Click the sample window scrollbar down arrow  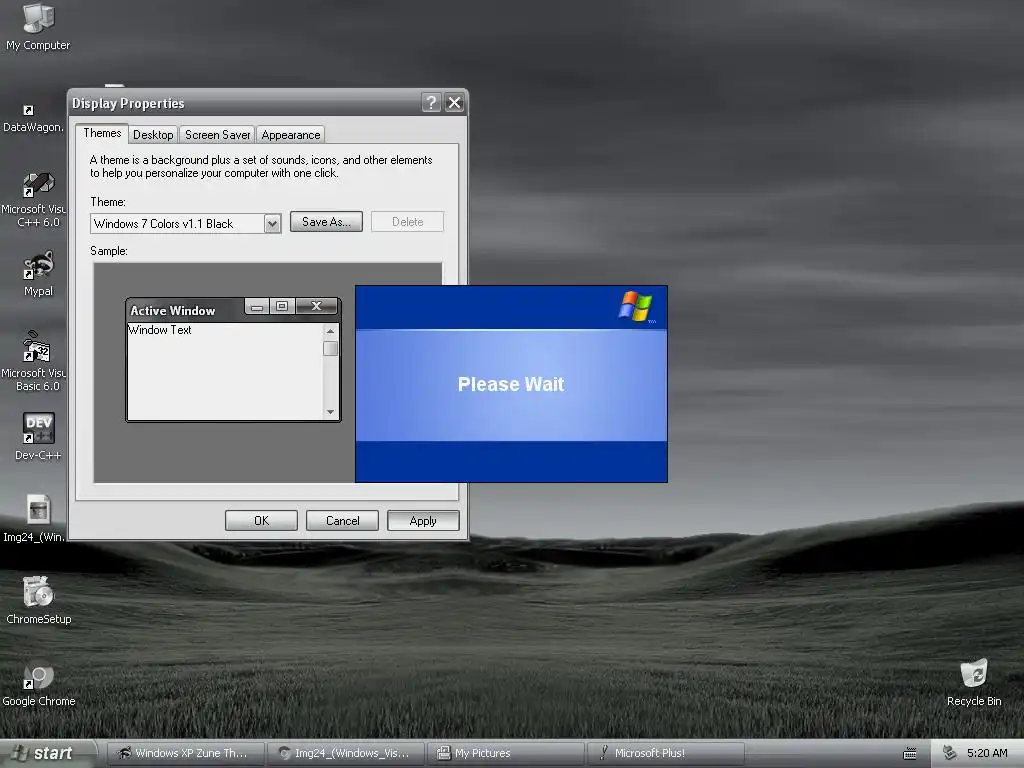point(330,411)
